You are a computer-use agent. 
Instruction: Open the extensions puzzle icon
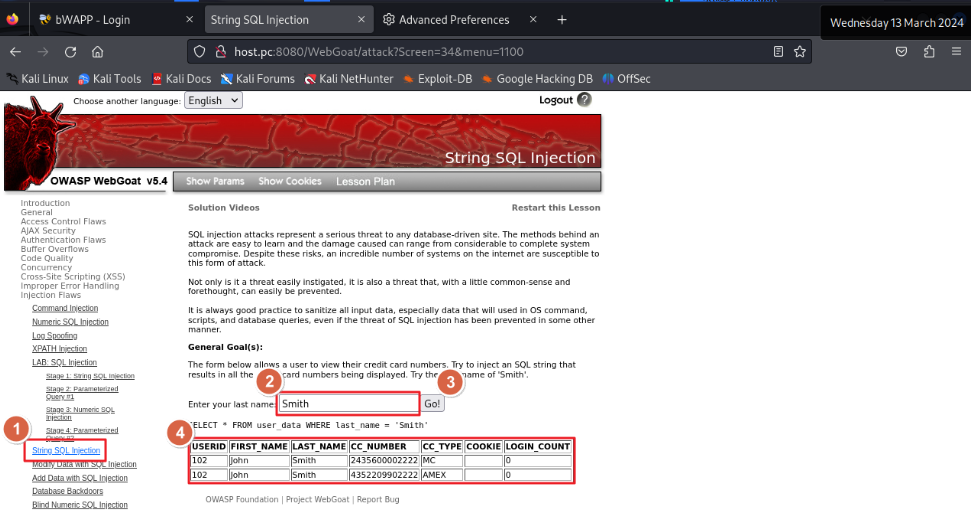click(x=929, y=52)
